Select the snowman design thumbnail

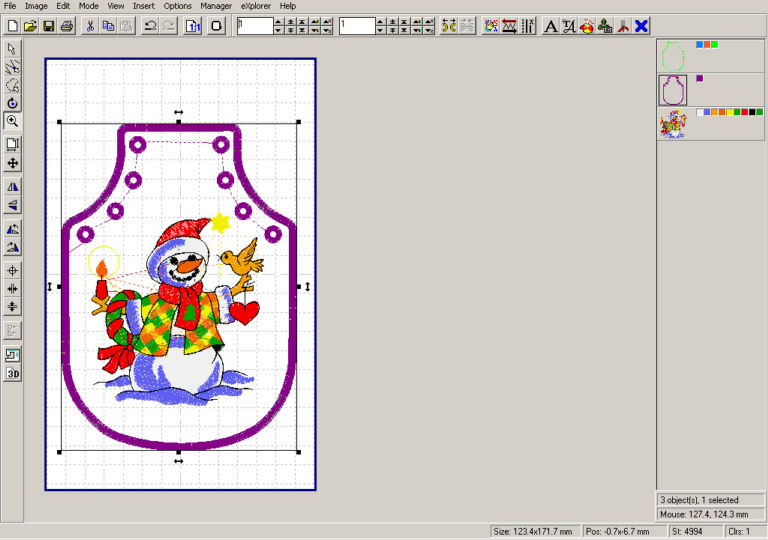tap(672, 124)
